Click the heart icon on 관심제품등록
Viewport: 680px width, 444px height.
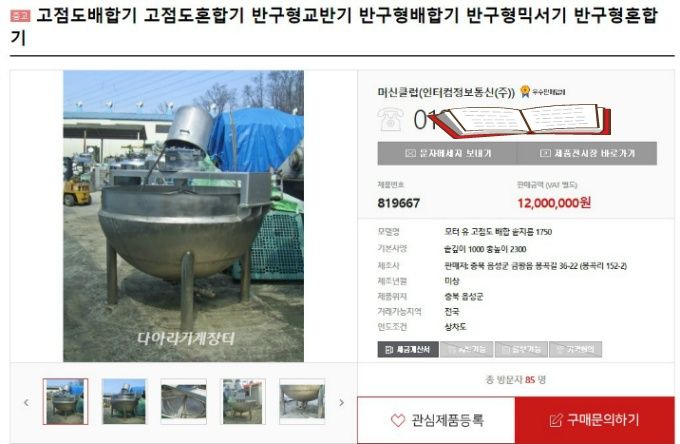click(x=398, y=420)
